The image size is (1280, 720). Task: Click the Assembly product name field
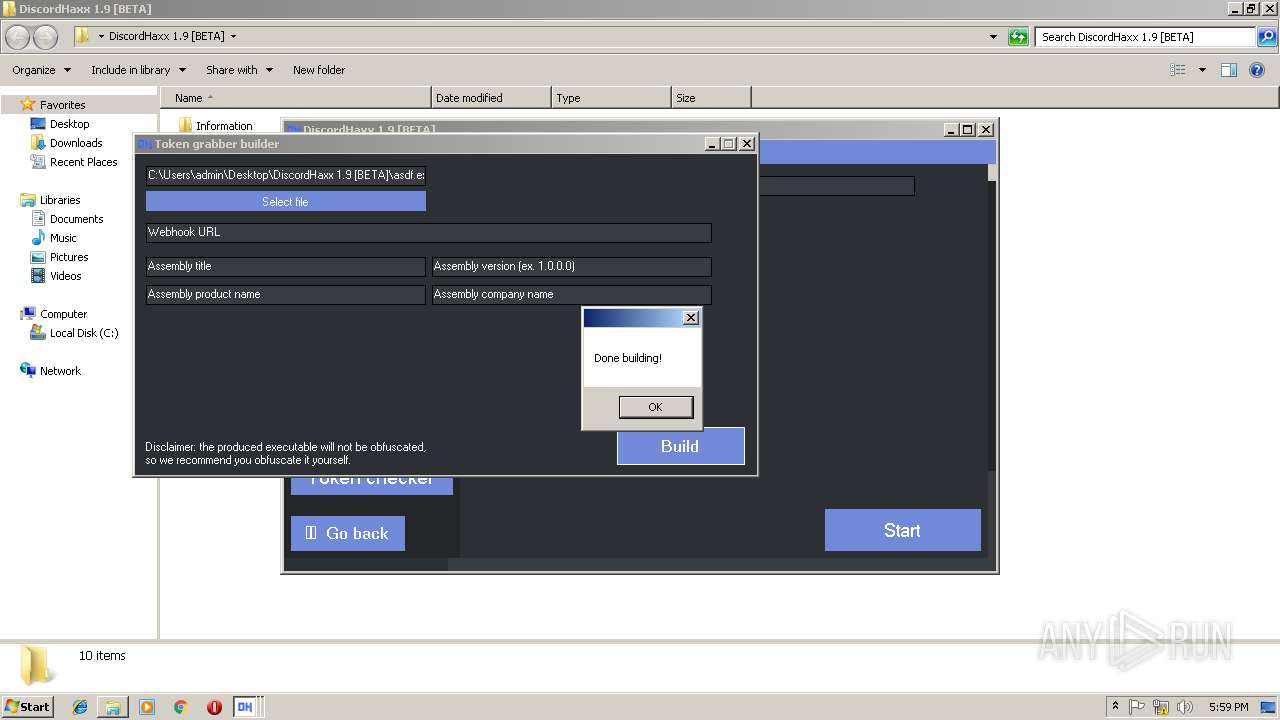(x=285, y=294)
